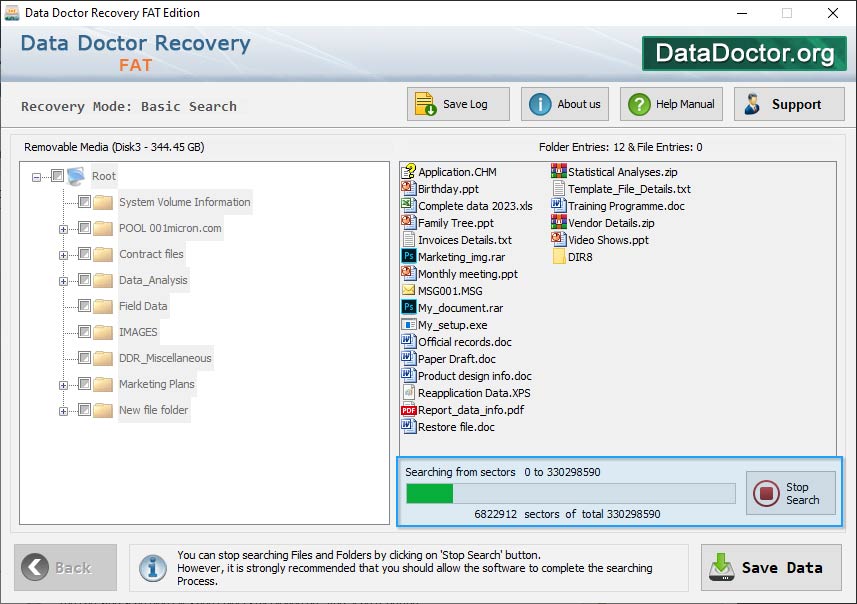857x604 pixels.
Task: Click the Excel icon of Complete data 2023.xls
Action: pyautogui.click(x=408, y=206)
